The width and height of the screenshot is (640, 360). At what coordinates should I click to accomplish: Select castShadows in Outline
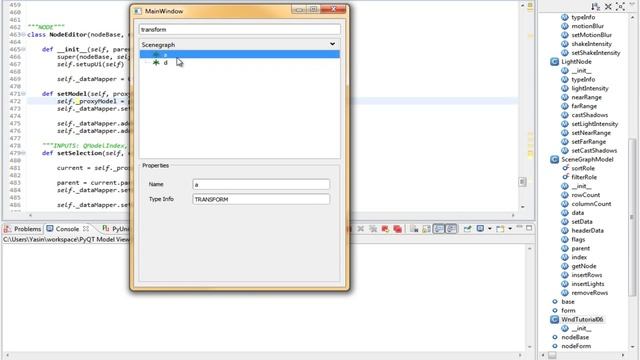[589, 115]
